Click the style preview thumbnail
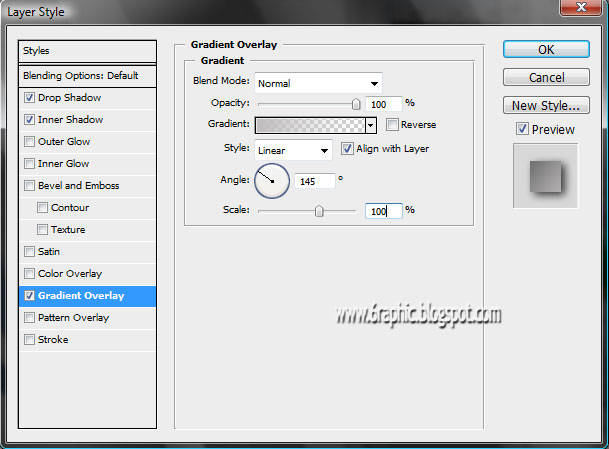 [x=546, y=176]
